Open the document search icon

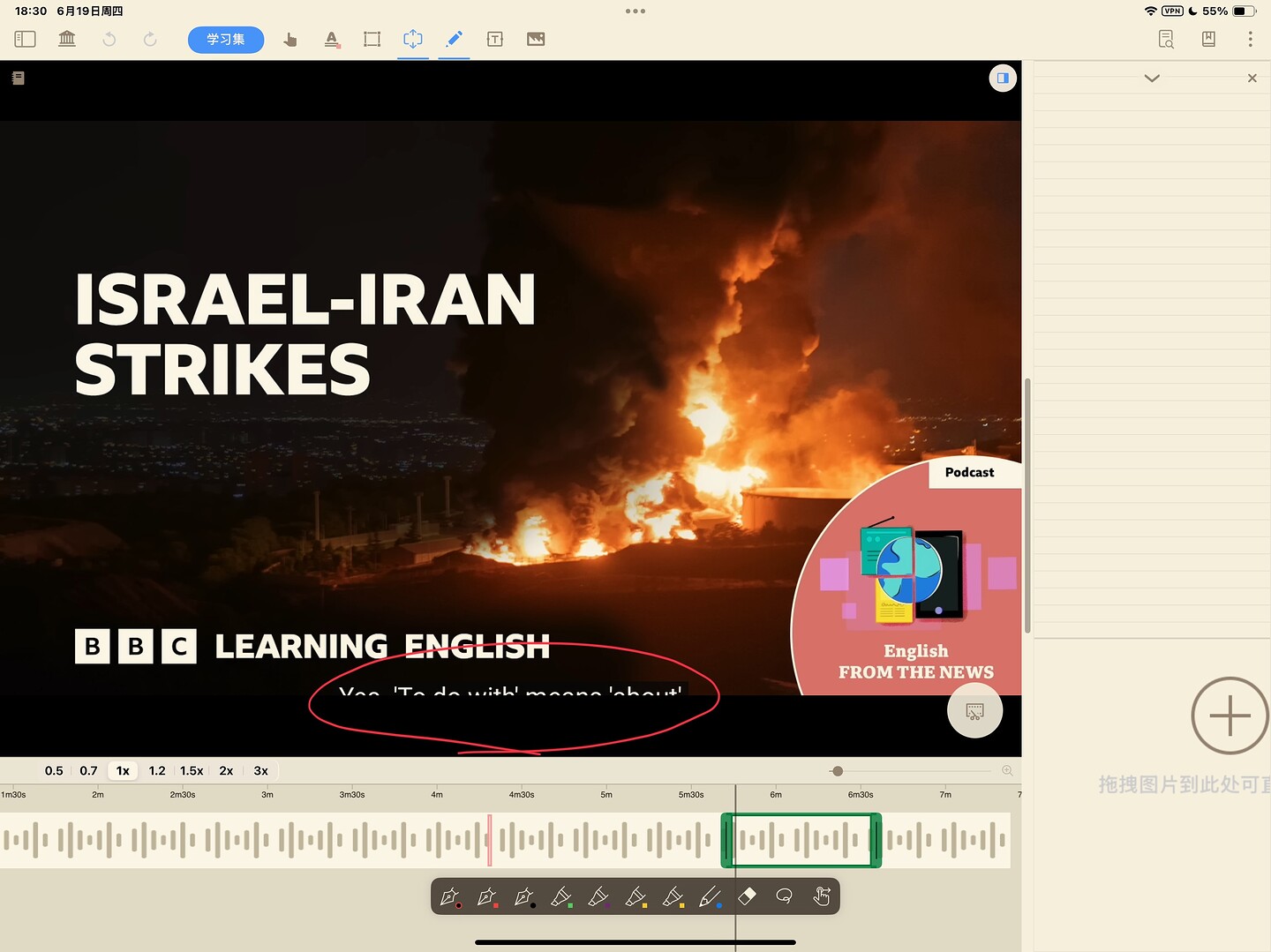pos(1166,39)
